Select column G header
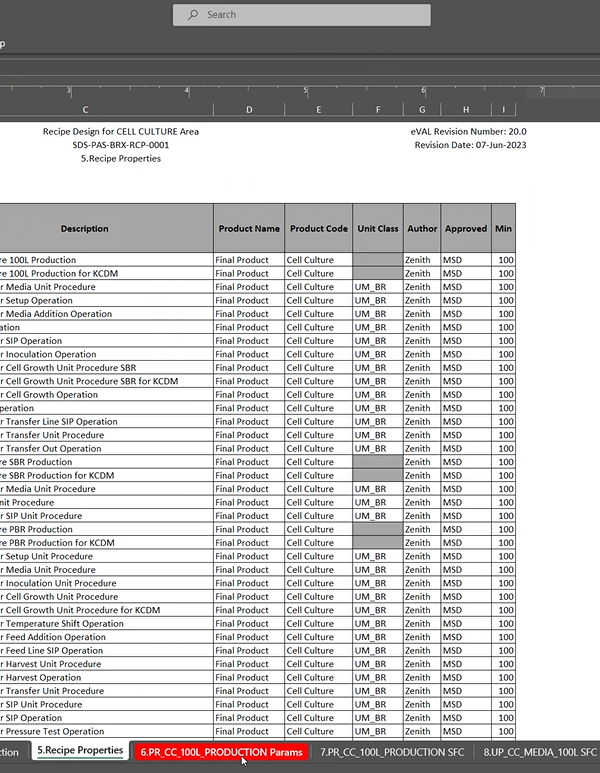Screen dimensions: 600x773 click(x=422, y=109)
